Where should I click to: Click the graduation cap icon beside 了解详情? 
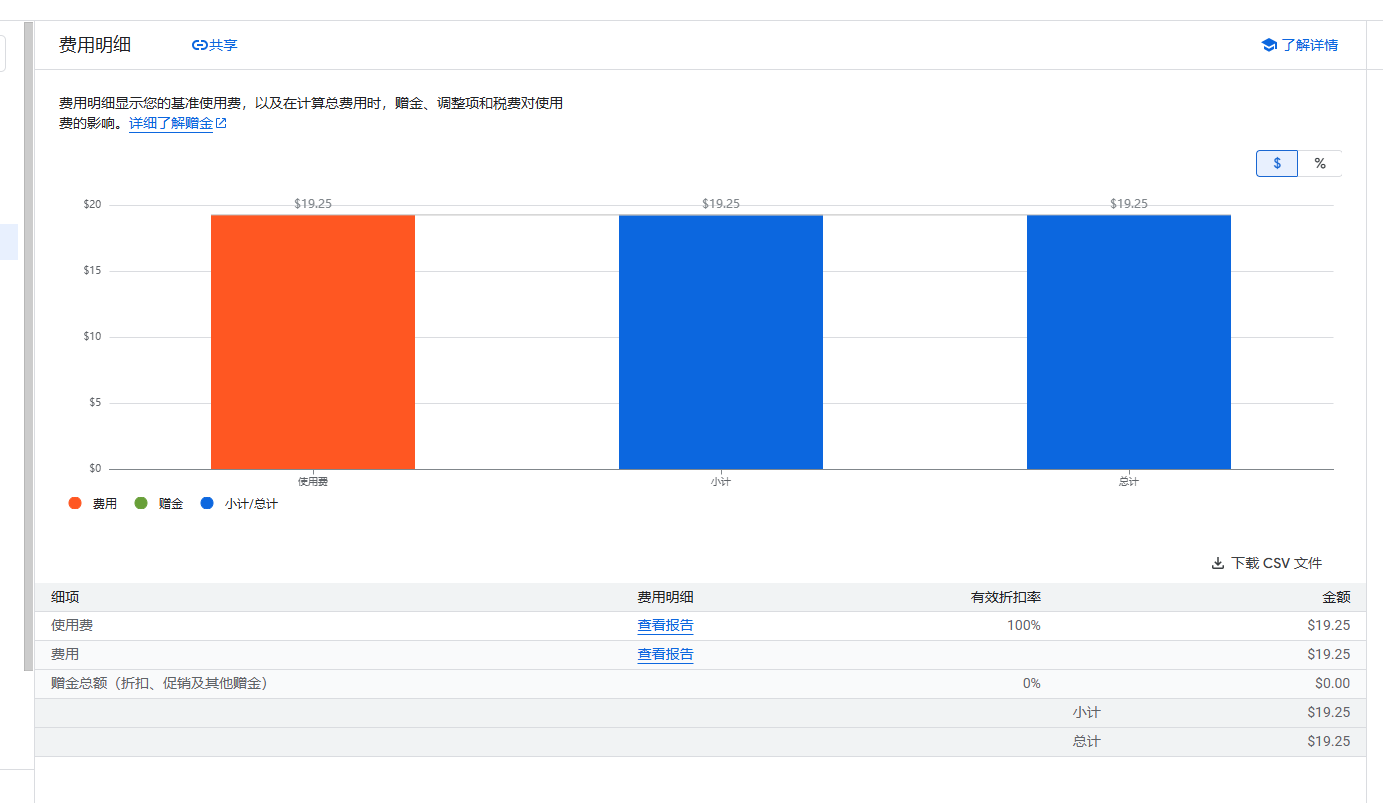coord(1269,45)
